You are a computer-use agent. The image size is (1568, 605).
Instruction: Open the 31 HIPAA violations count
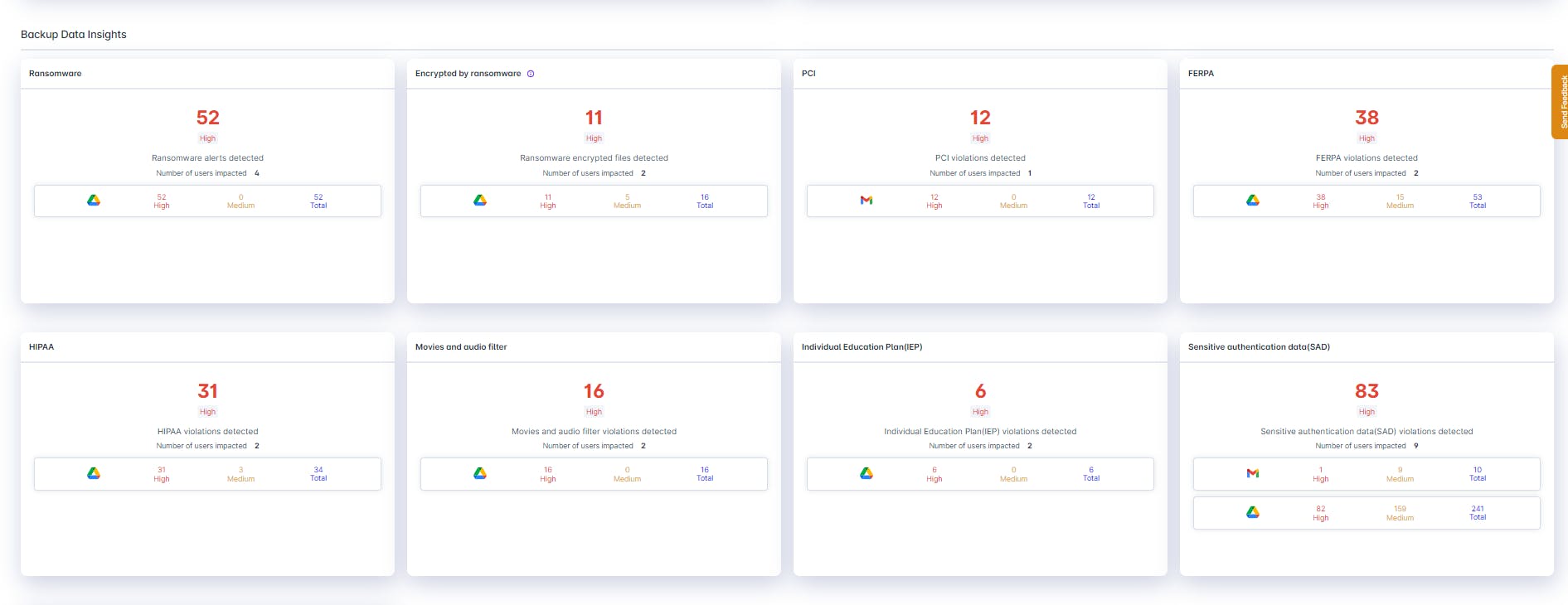point(207,391)
